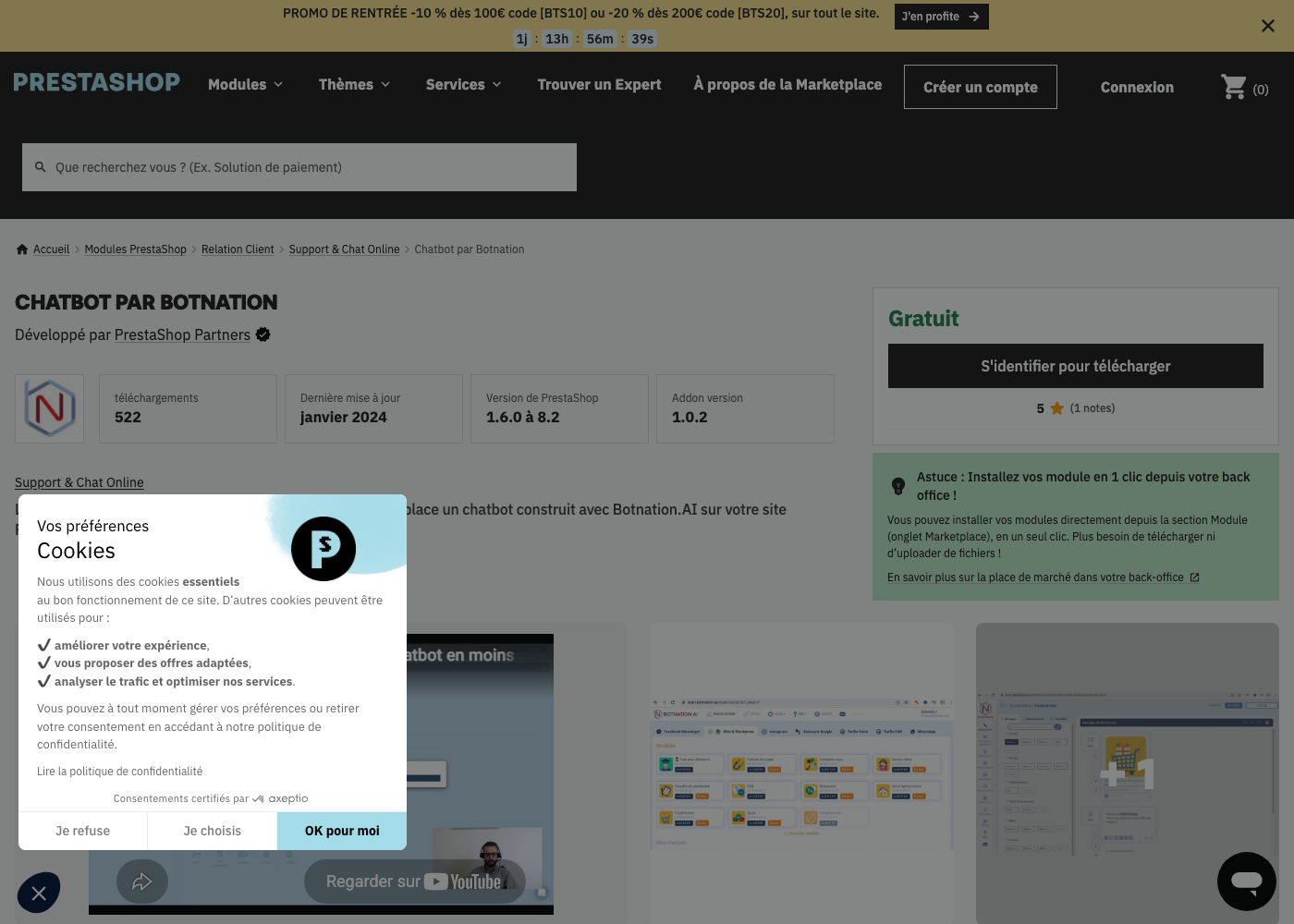Open the (1 notes) reviews link
The height and width of the screenshot is (924, 1294).
click(x=1092, y=408)
